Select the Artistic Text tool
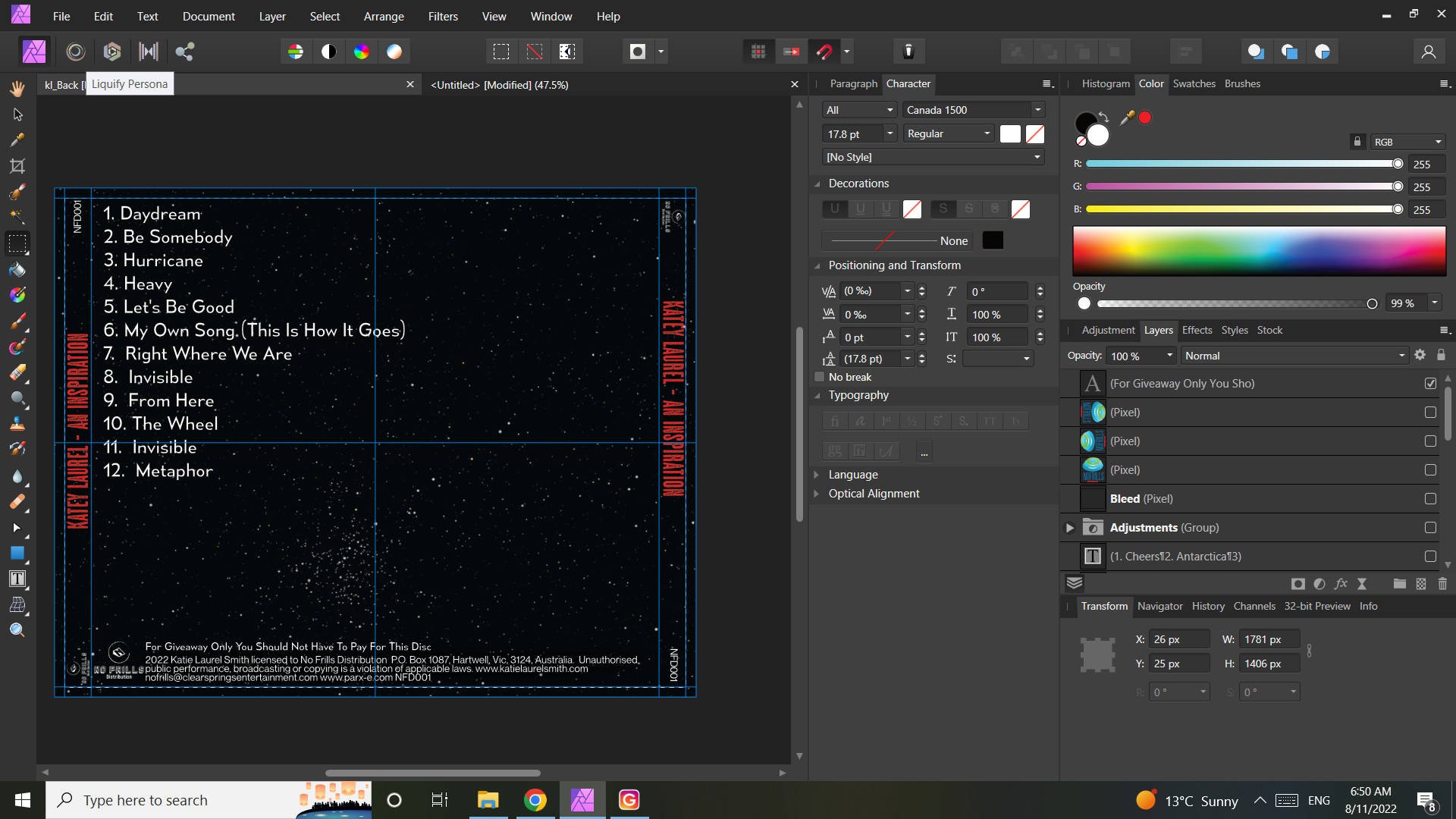 click(x=17, y=579)
